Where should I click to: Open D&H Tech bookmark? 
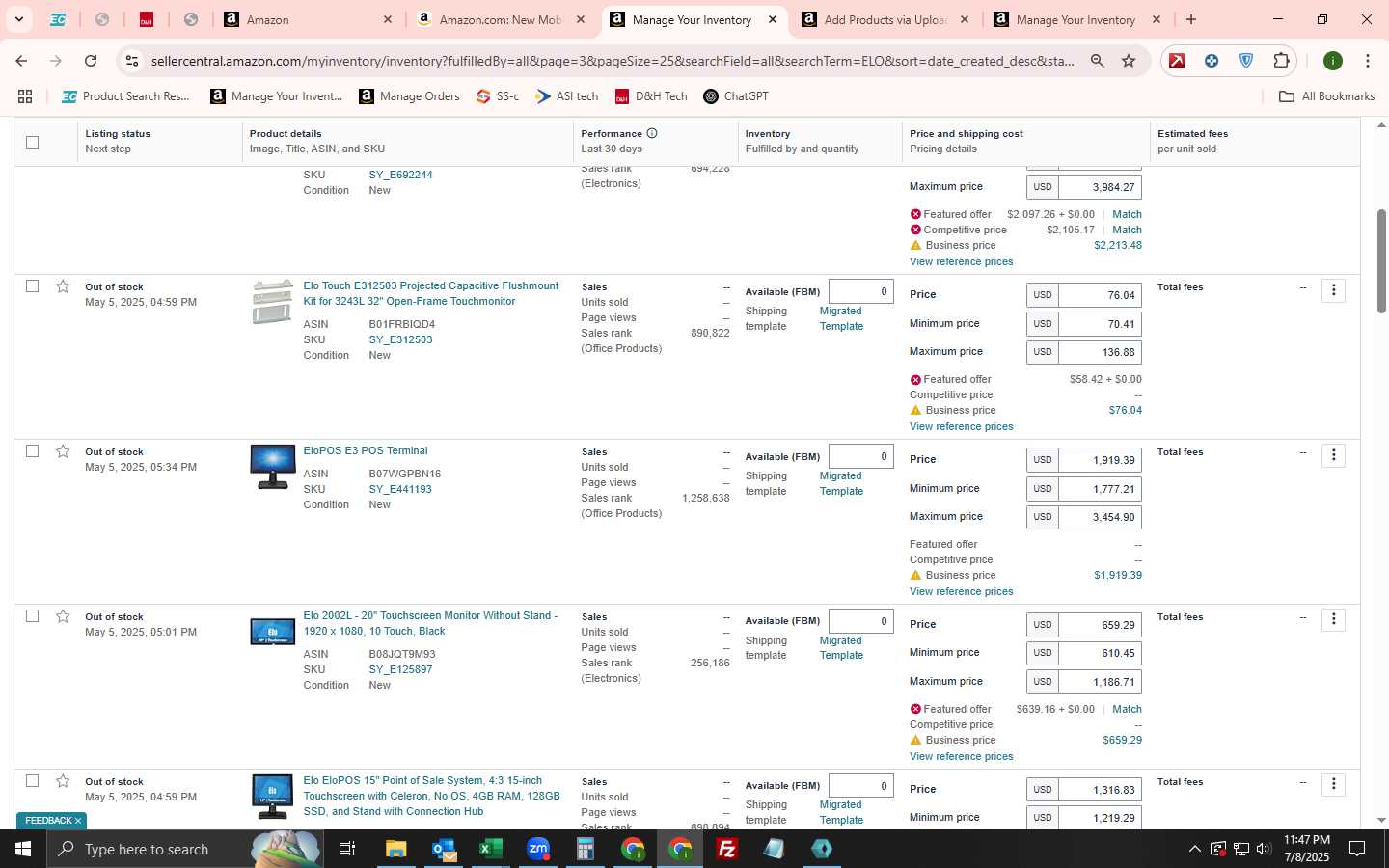pos(651,96)
